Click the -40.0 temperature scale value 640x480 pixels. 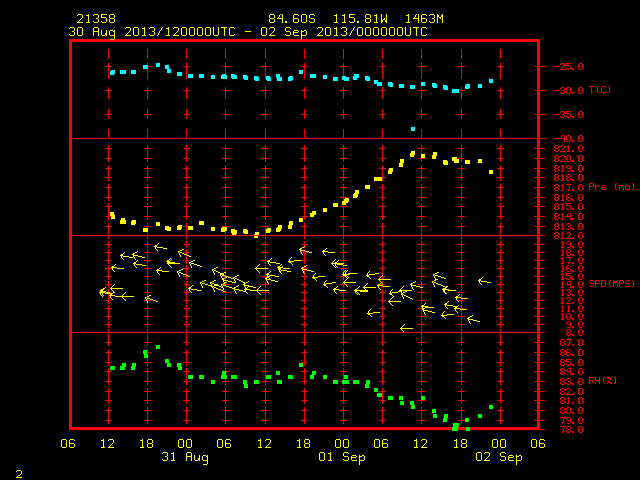(x=568, y=138)
